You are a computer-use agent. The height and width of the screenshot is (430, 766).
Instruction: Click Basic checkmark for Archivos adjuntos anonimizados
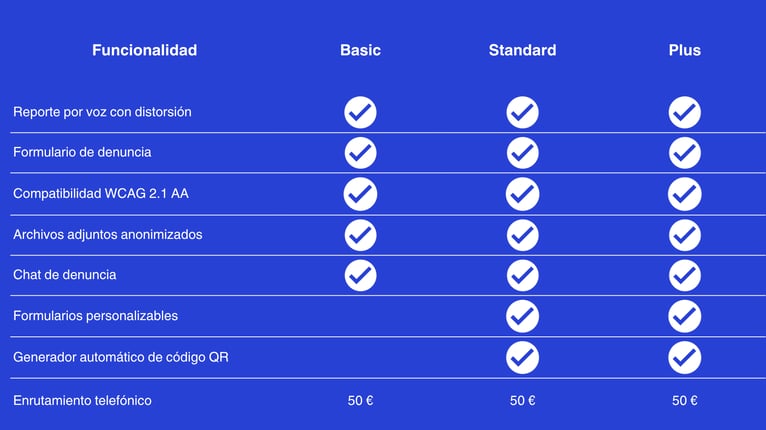point(360,234)
